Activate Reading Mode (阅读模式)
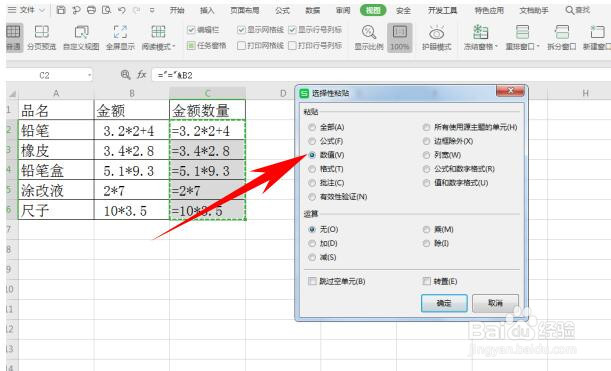 157,37
